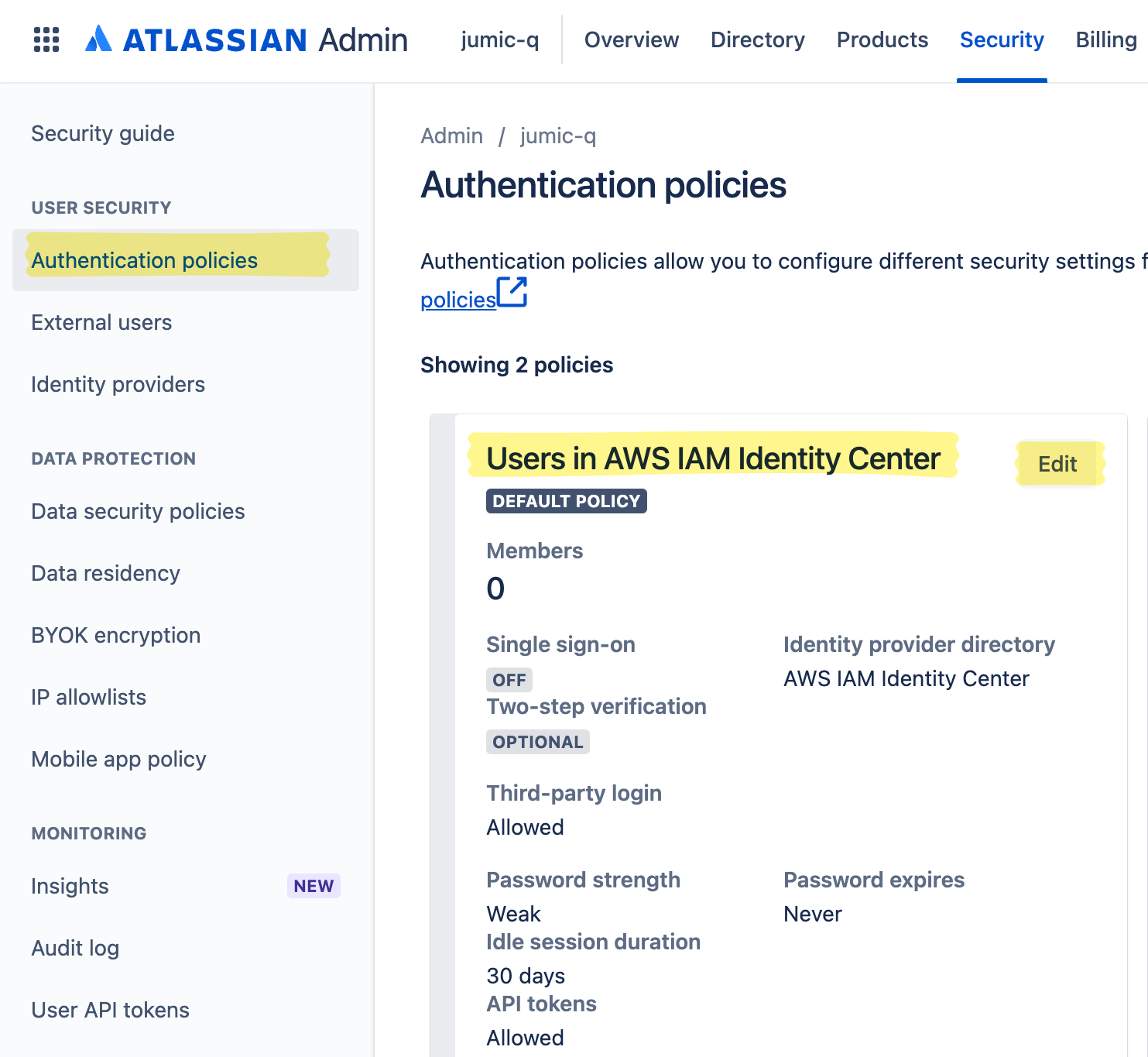This screenshot has width=1148, height=1057.
Task: Open the Security guide page
Action: click(x=102, y=133)
